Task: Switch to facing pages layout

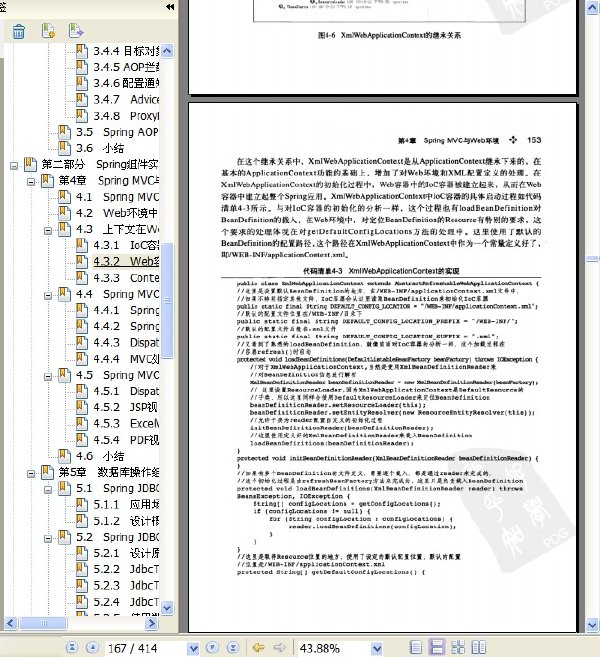Action: (478, 647)
